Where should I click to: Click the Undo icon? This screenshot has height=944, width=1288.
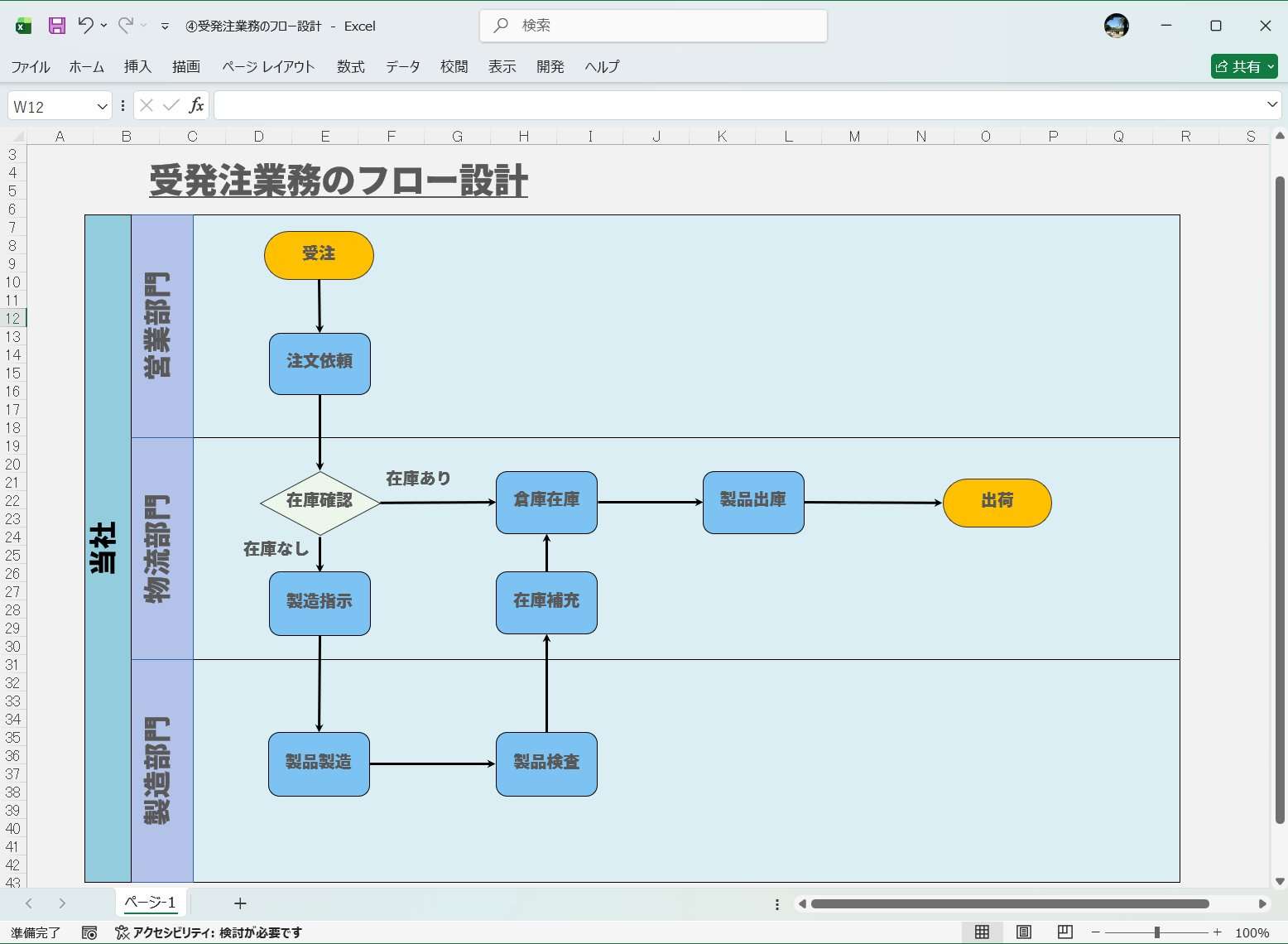[85, 25]
